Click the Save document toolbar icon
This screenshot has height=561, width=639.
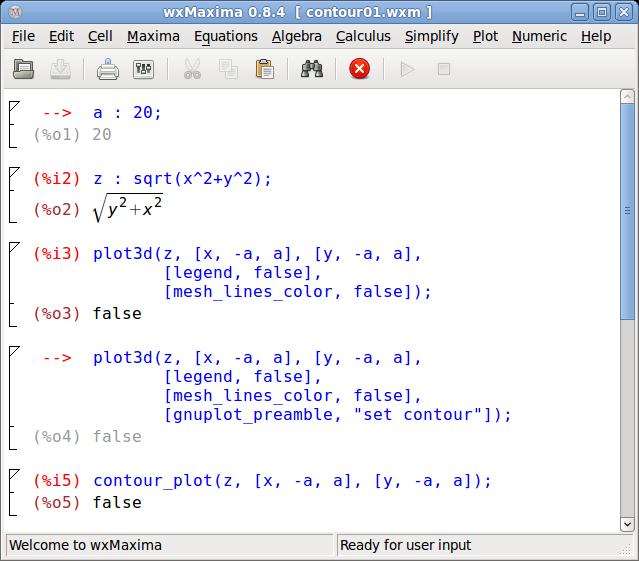60,69
